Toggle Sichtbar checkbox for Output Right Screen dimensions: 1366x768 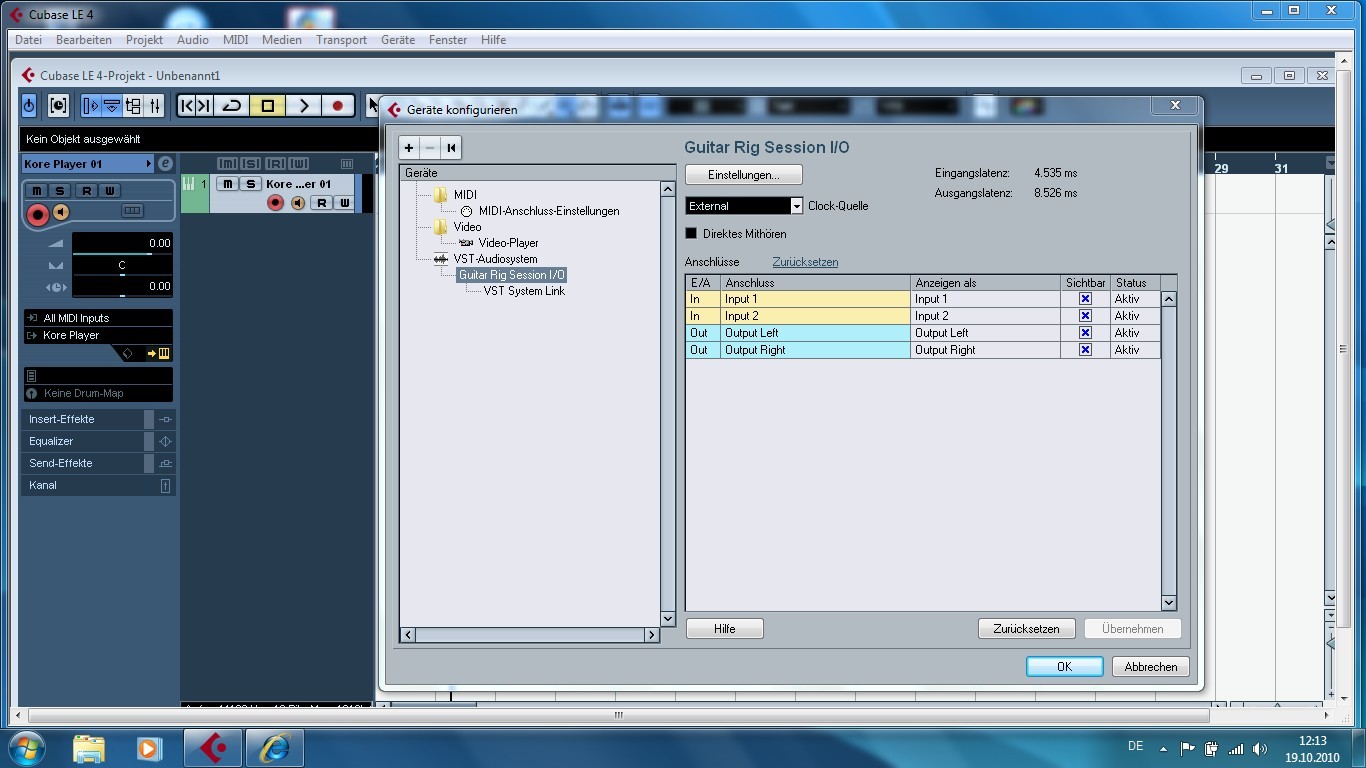(x=1085, y=350)
